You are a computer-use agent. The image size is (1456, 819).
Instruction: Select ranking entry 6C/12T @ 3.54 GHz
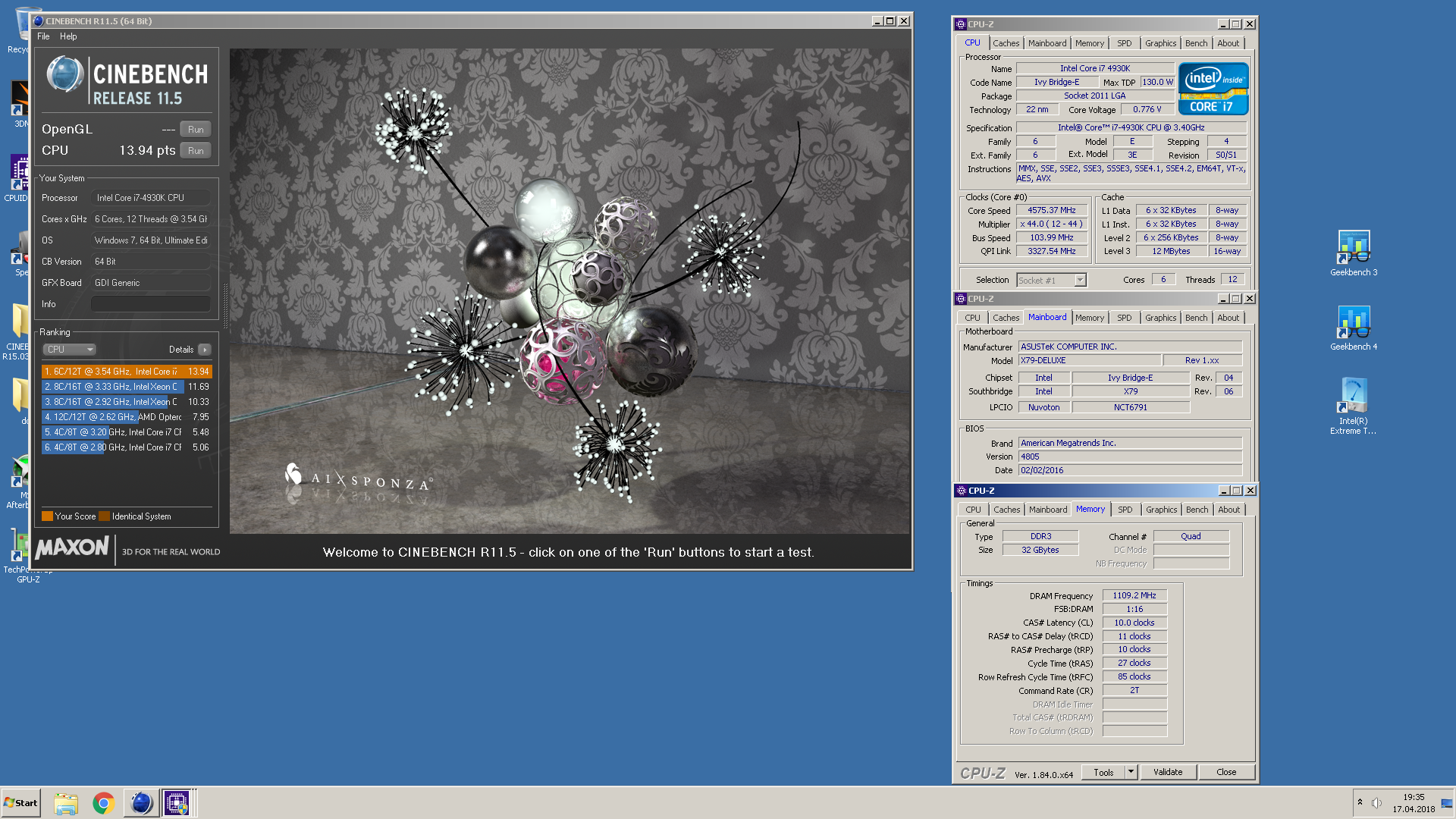point(127,372)
